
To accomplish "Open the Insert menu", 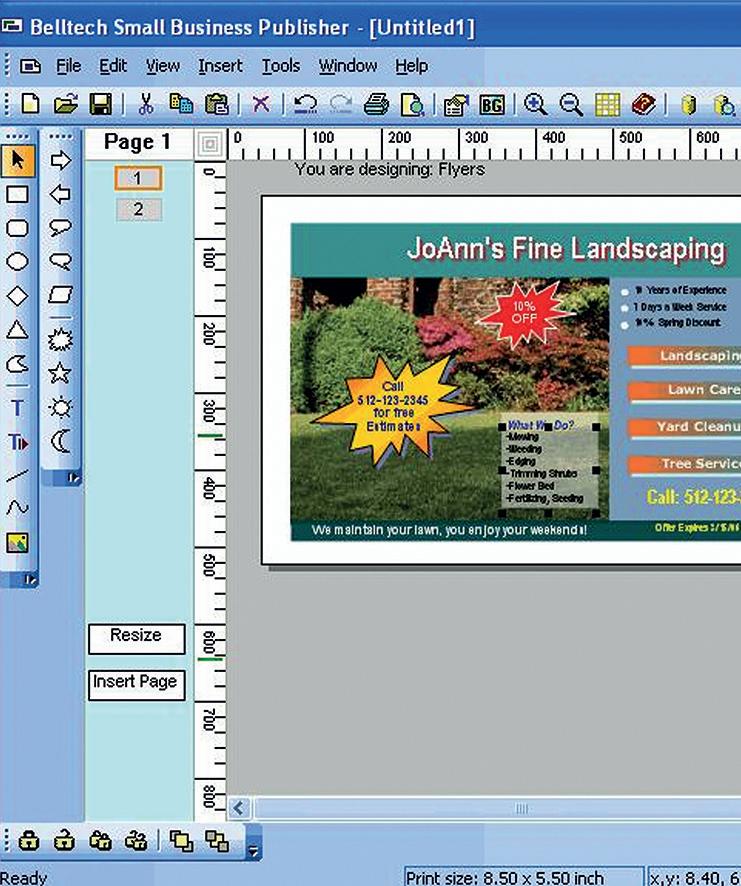I will (220, 66).
